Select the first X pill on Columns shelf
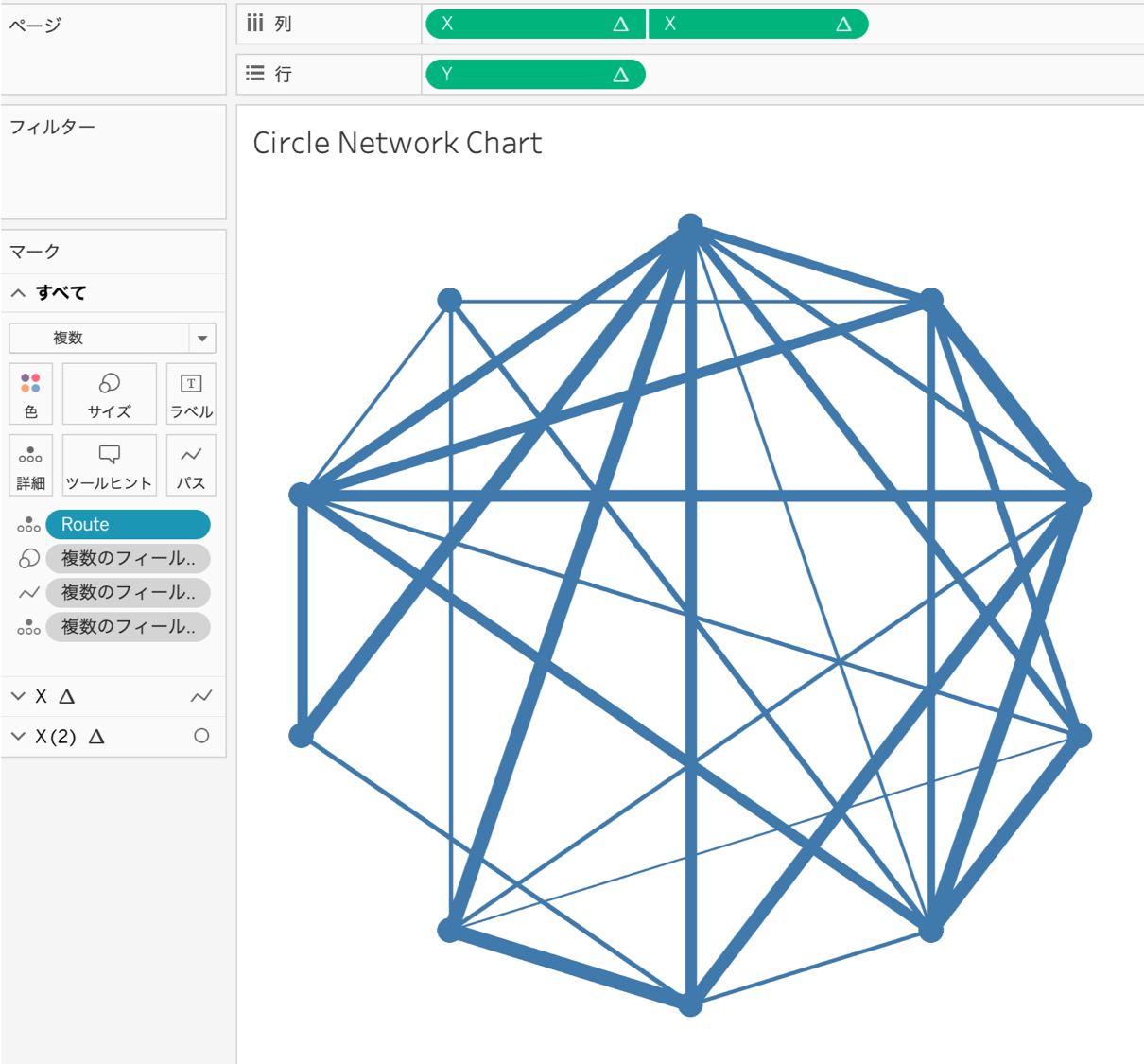1144x1064 pixels. click(536, 25)
